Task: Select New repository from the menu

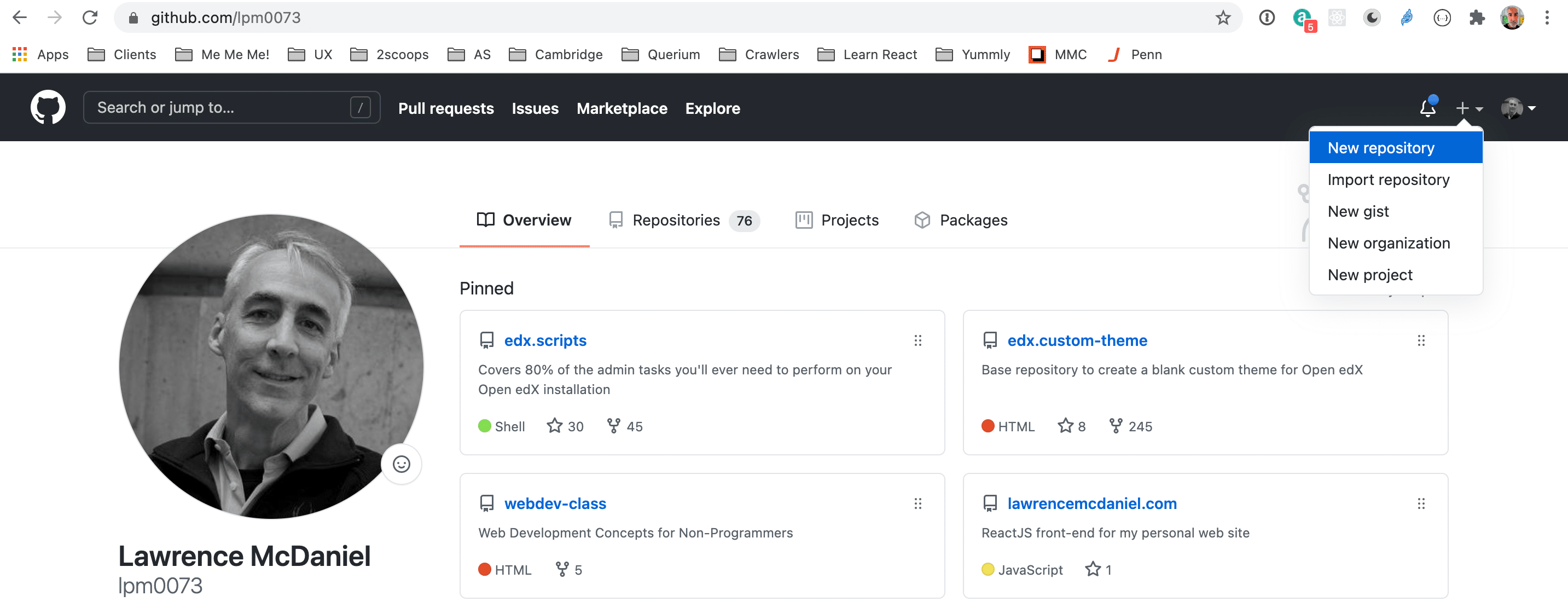Action: pos(1395,148)
